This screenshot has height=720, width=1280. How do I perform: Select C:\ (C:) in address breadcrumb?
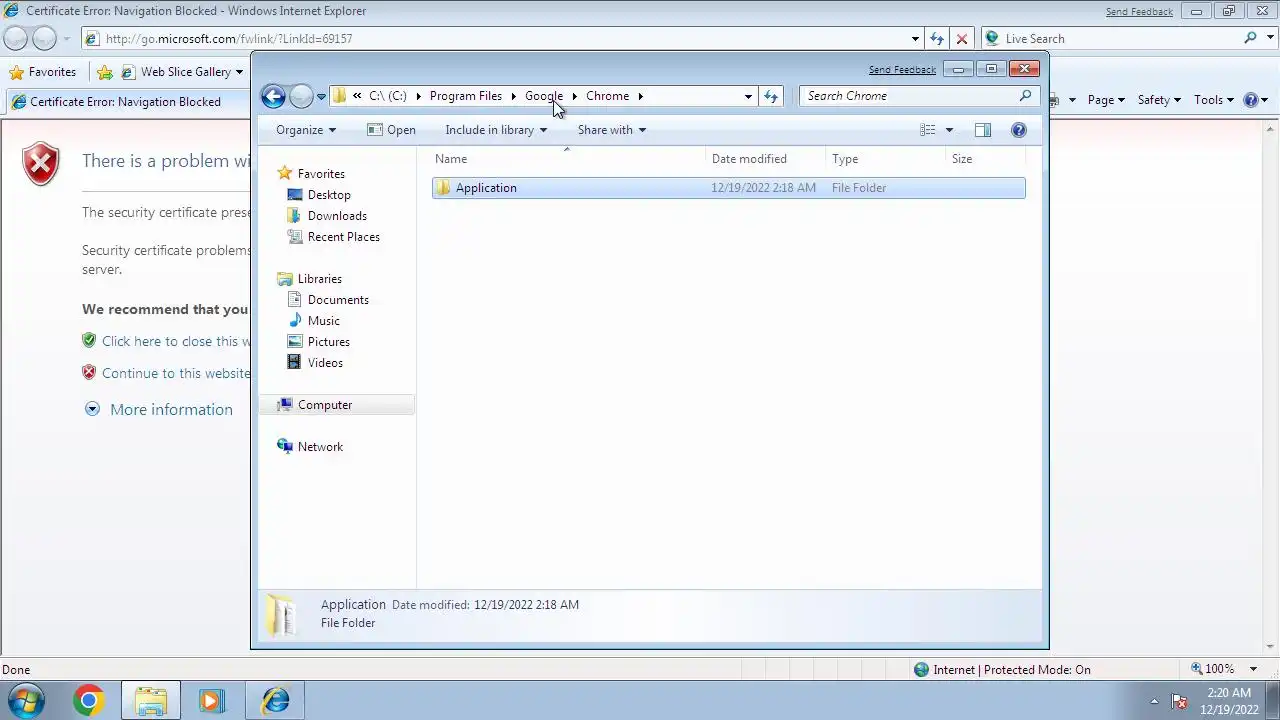(x=388, y=96)
